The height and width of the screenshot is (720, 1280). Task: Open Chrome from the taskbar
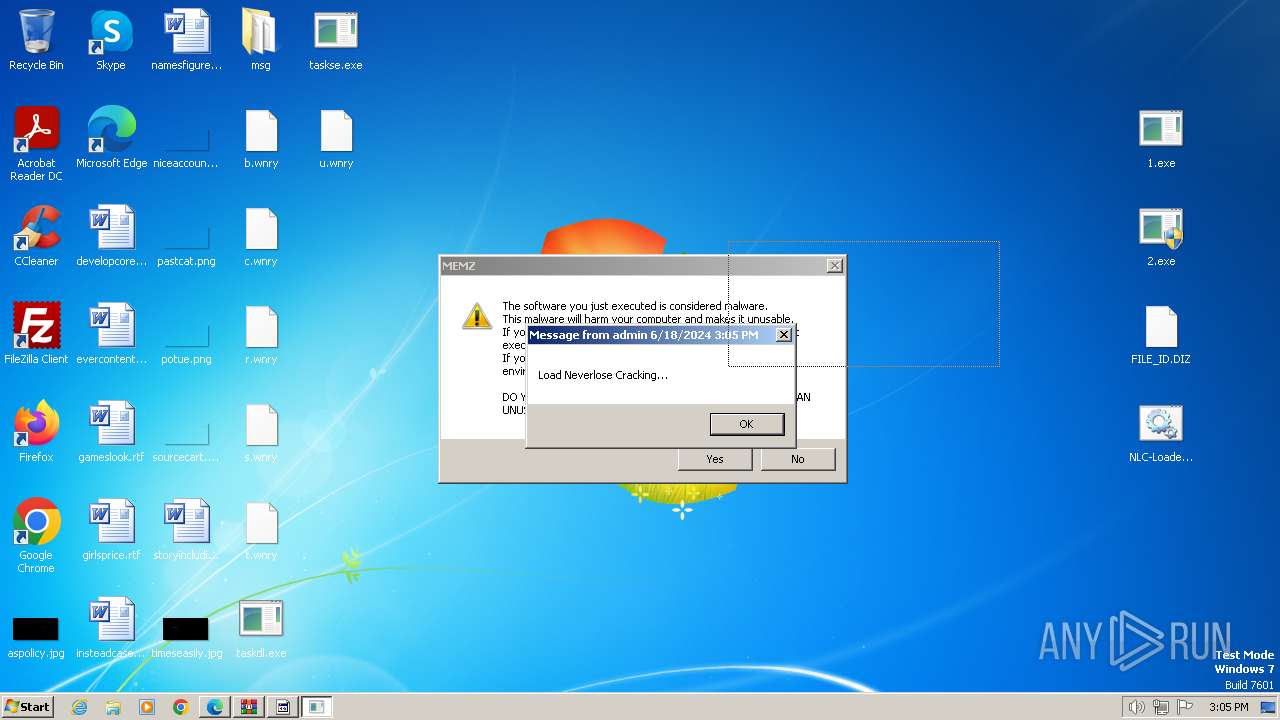tap(181, 707)
